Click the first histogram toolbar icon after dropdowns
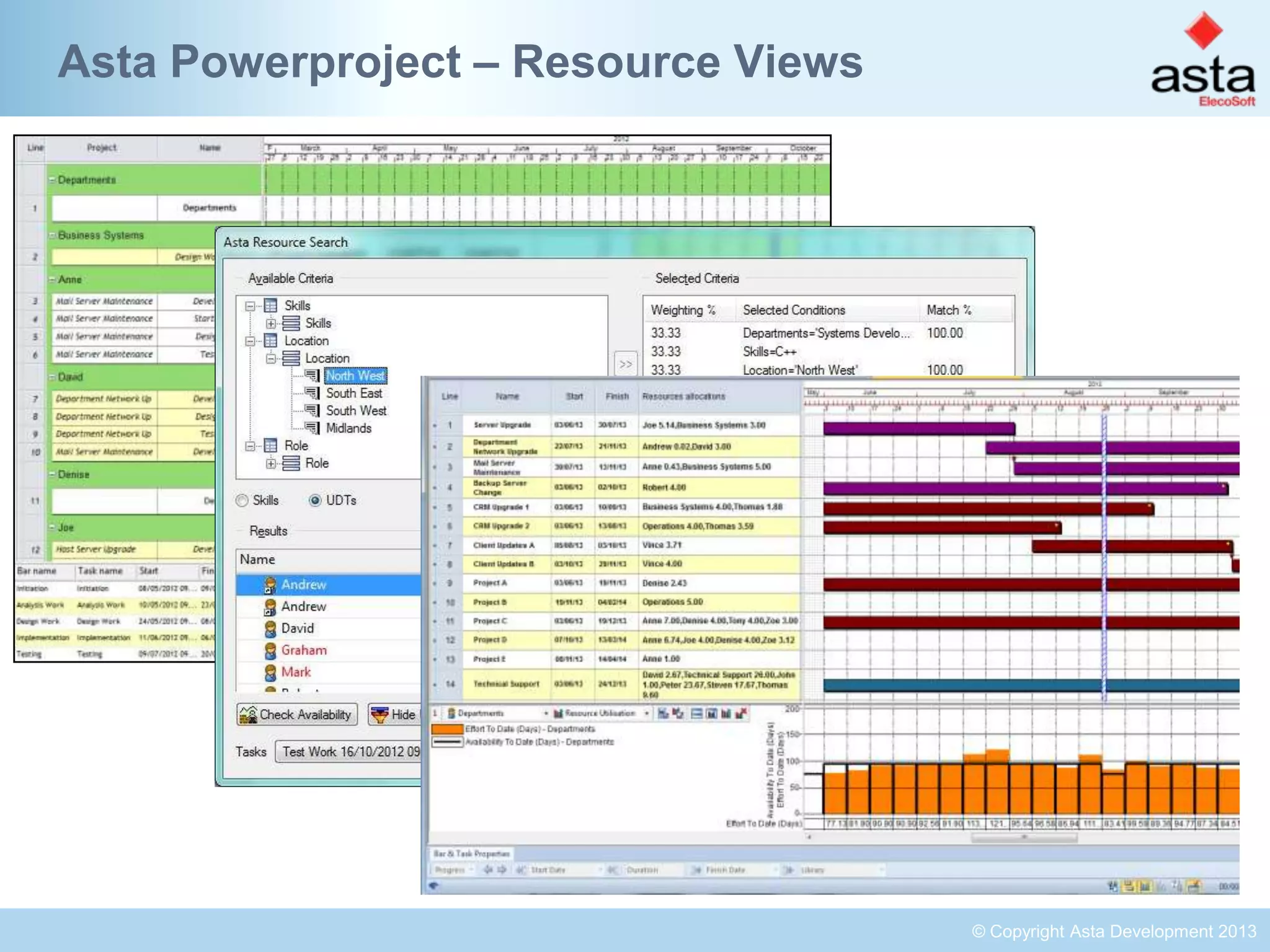This screenshot has width=1270, height=952. 663,713
